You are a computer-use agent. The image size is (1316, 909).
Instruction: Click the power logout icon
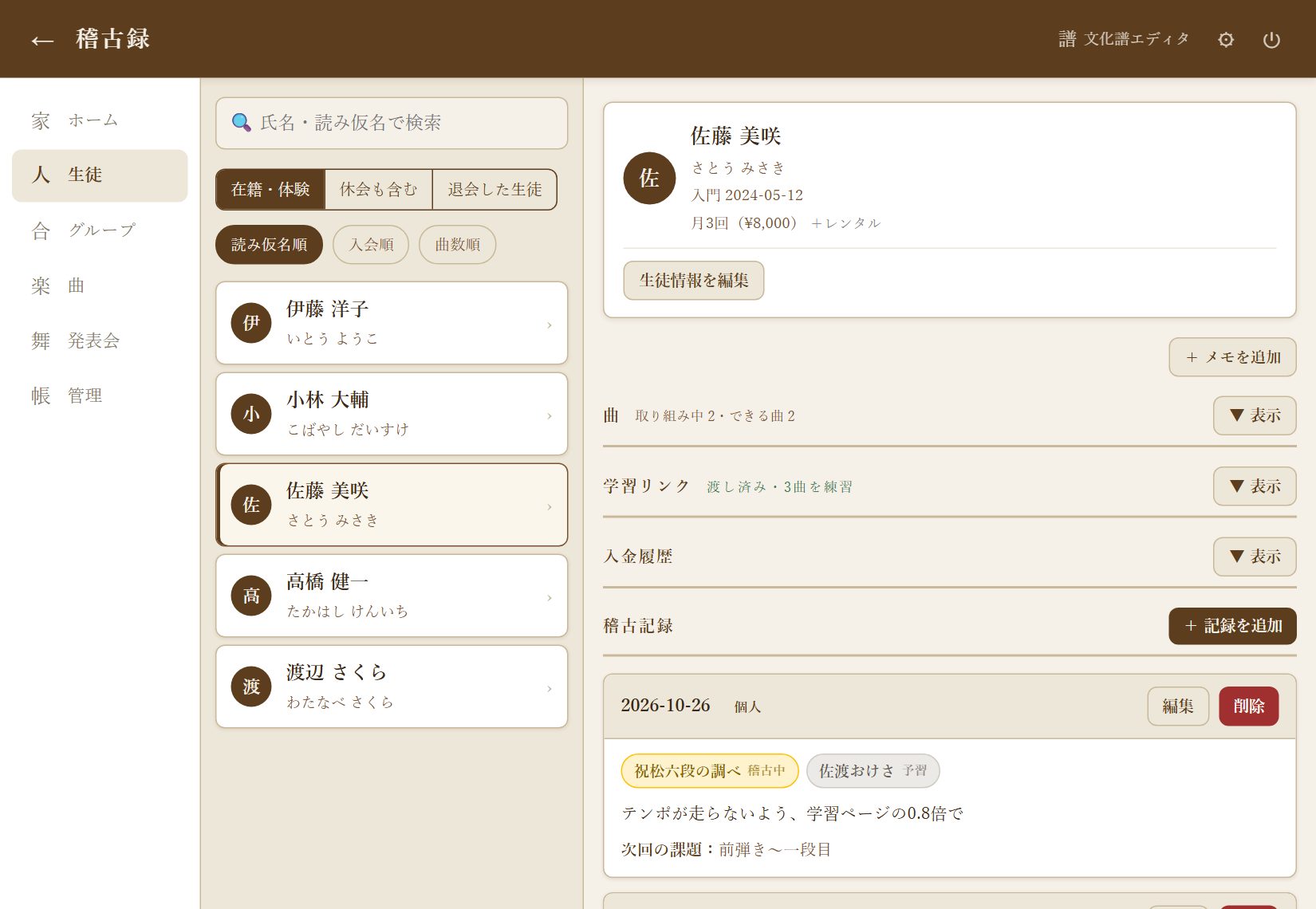tap(1271, 40)
